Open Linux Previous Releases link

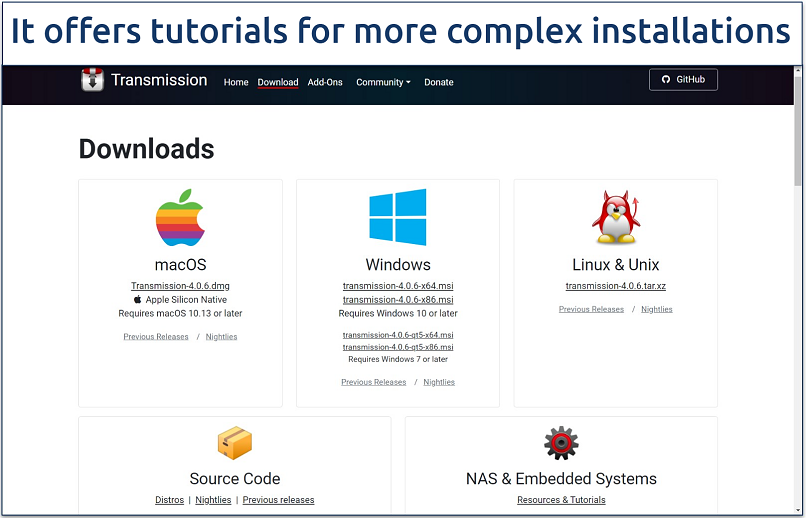tap(591, 309)
